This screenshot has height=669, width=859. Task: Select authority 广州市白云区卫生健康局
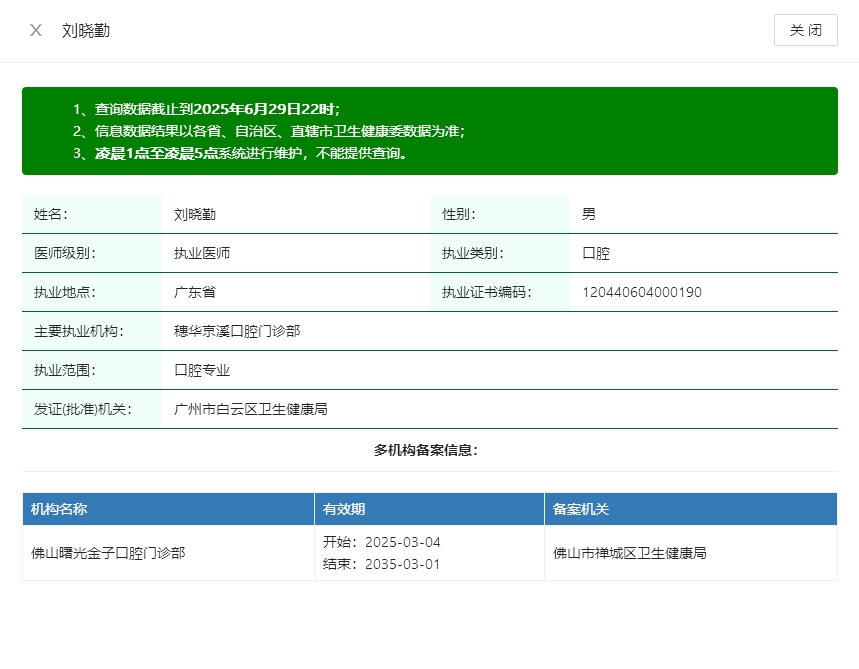[250, 409]
